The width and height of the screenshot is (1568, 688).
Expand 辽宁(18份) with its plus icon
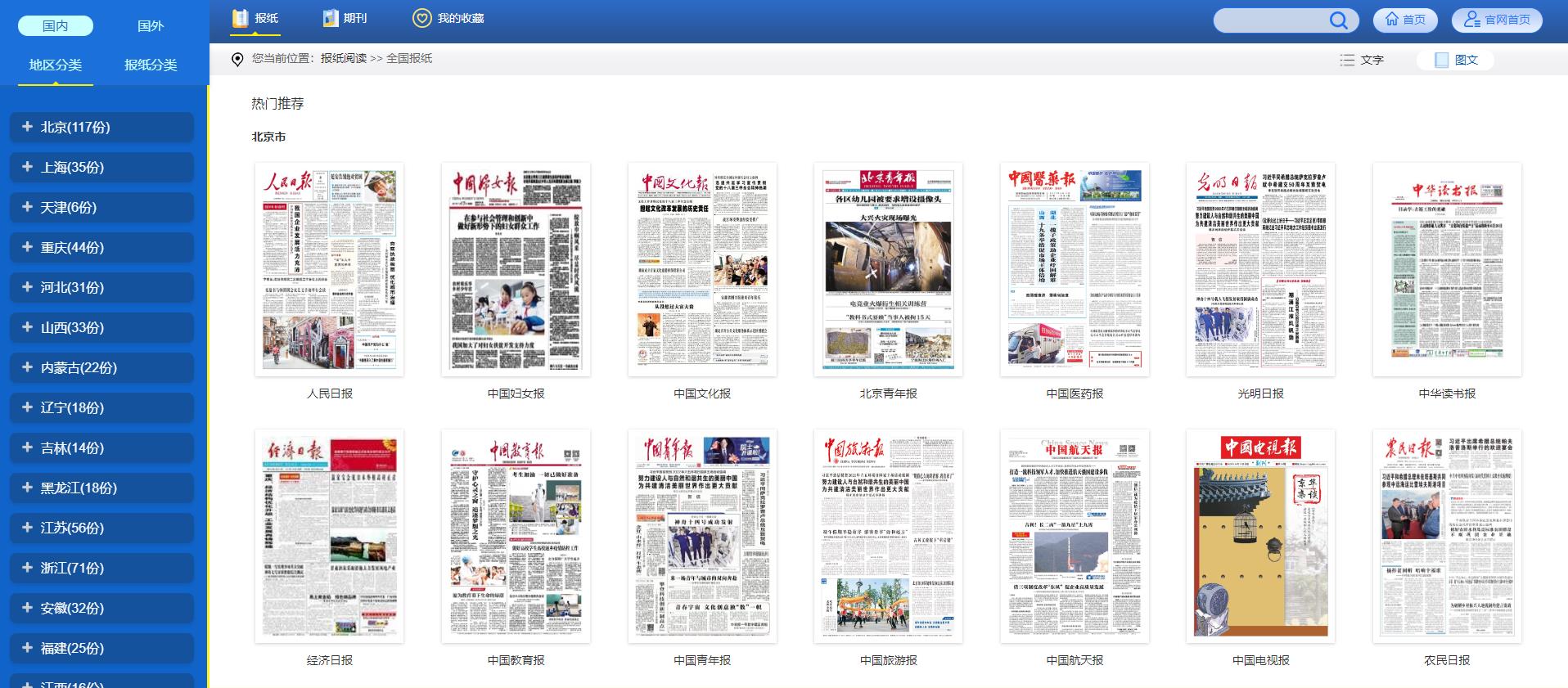tap(27, 407)
